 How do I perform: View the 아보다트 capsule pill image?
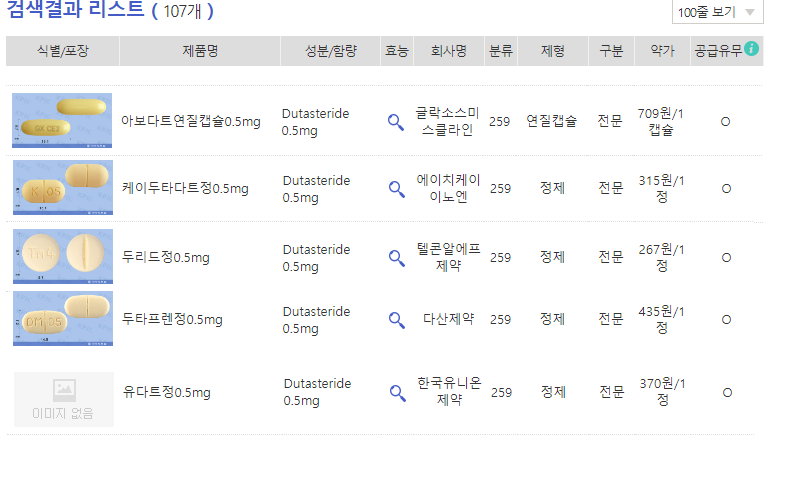coord(62,120)
